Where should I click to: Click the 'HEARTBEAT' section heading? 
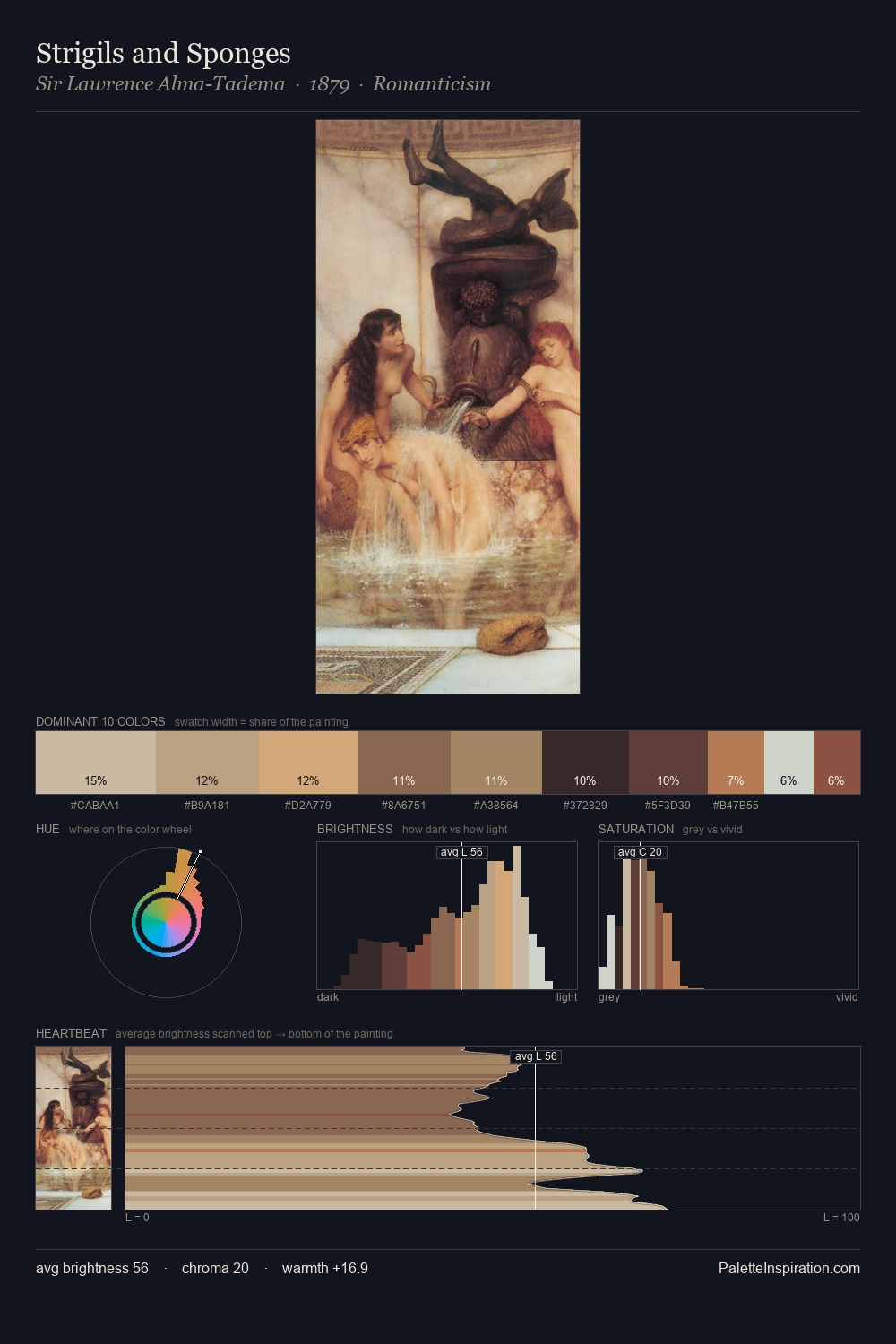coord(71,1033)
